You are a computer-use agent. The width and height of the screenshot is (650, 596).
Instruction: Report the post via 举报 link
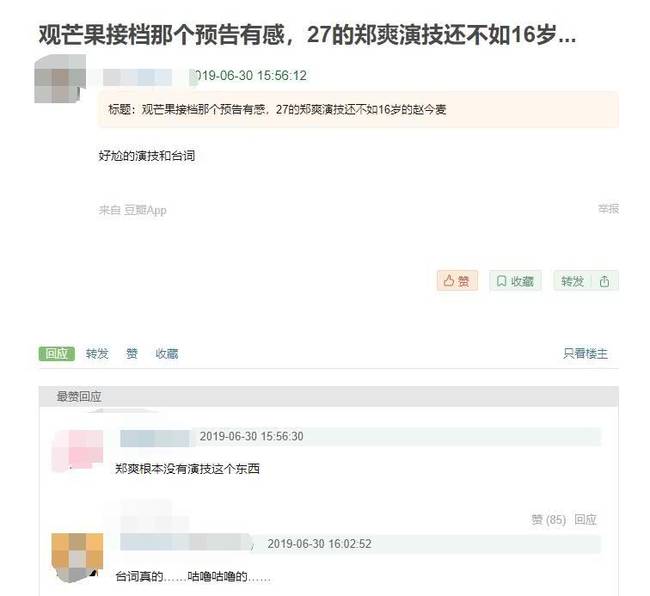pos(608,208)
